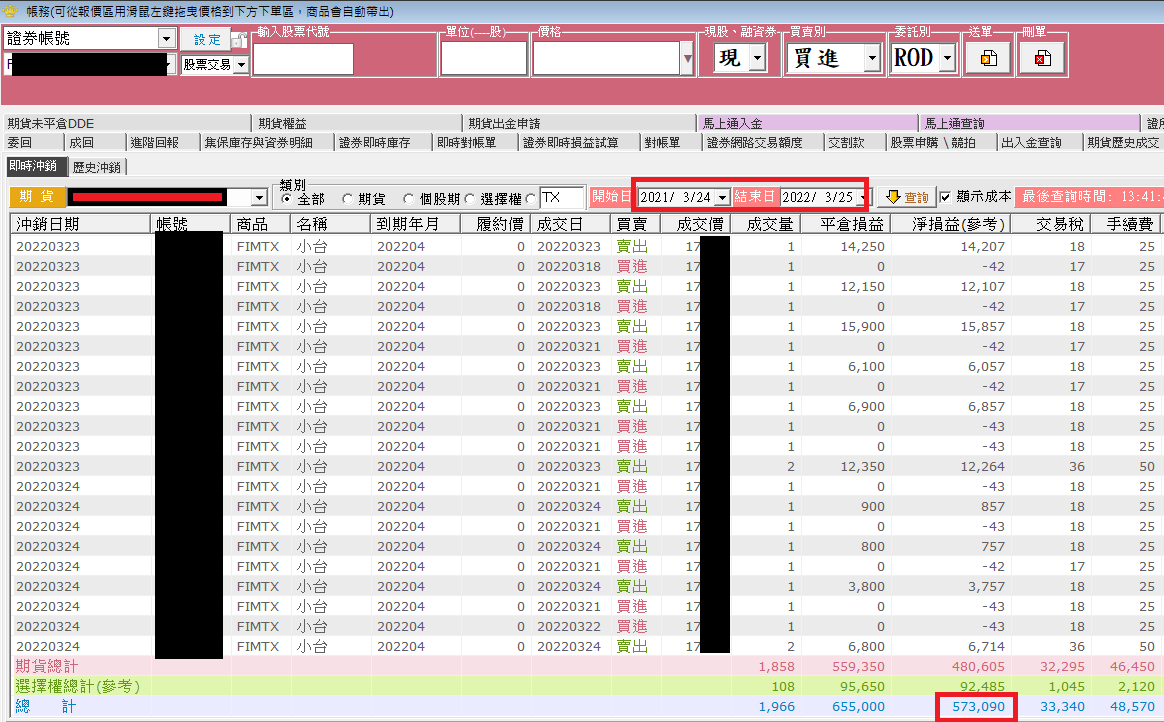This screenshot has width=1164, height=722.
Task: Click the total 平倉損益 value 655,000
Action: click(858, 706)
